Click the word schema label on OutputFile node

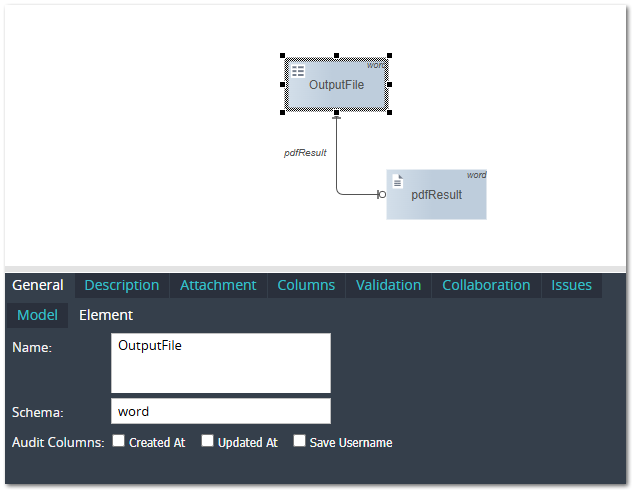(x=377, y=65)
